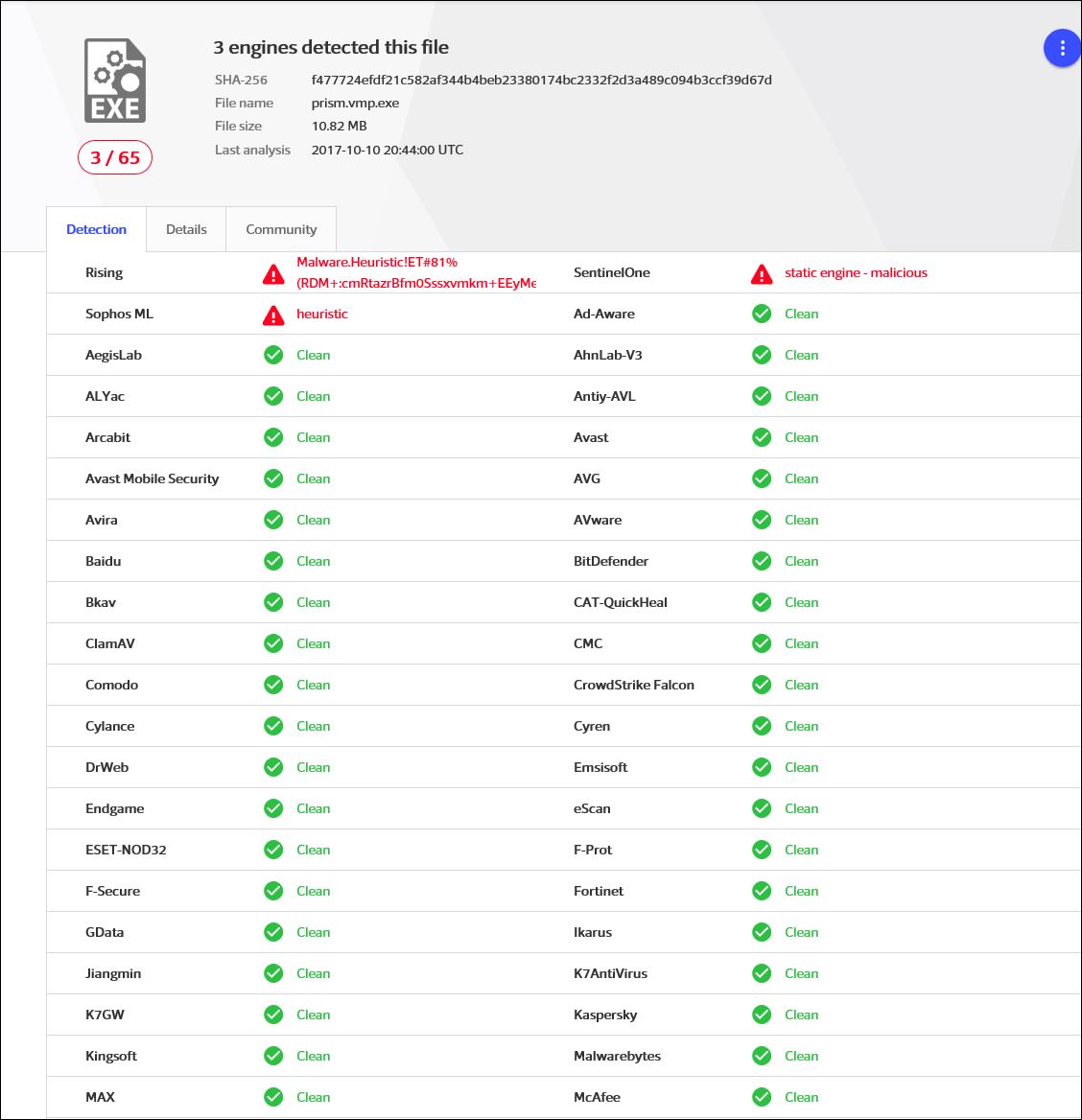1082x1120 pixels.
Task: Click the heuristic result for Sophos ML
Action: point(322,315)
